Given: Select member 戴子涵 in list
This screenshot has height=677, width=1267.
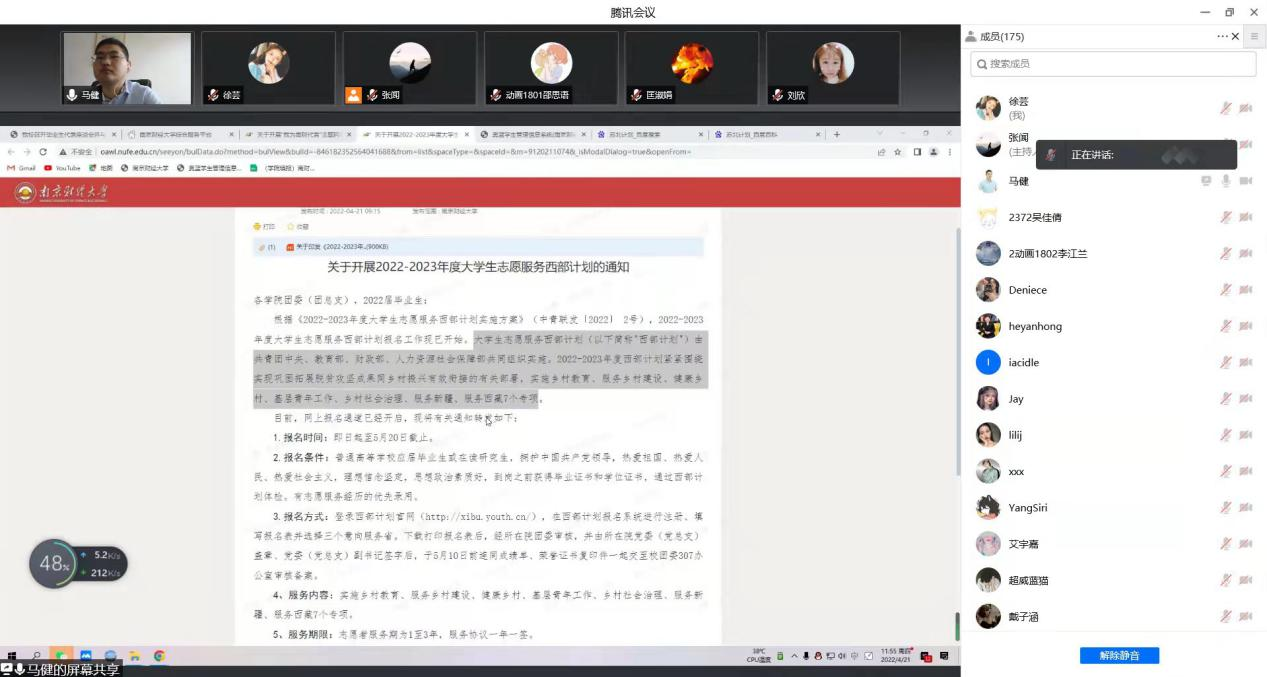Looking at the screenshot, I should coord(1023,616).
